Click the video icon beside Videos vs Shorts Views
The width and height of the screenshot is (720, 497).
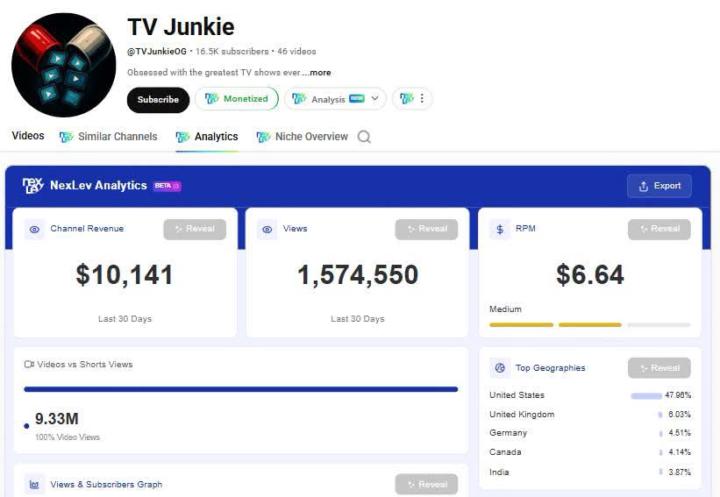(29, 364)
